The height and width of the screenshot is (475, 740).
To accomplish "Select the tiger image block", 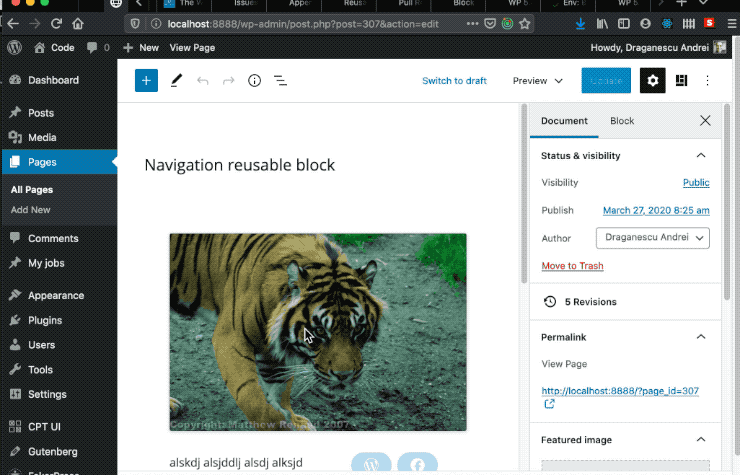I will [x=318, y=332].
